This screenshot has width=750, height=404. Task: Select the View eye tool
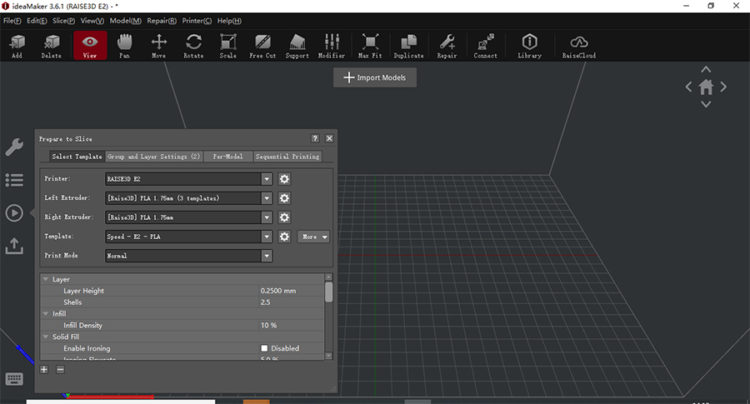tap(90, 46)
